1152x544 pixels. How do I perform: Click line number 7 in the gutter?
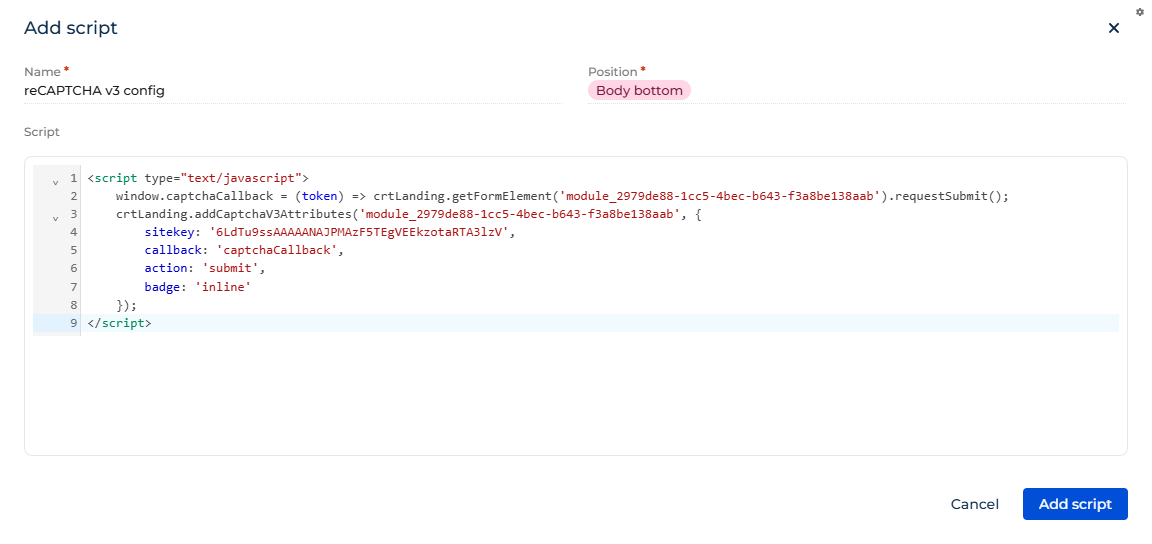[x=73, y=287]
